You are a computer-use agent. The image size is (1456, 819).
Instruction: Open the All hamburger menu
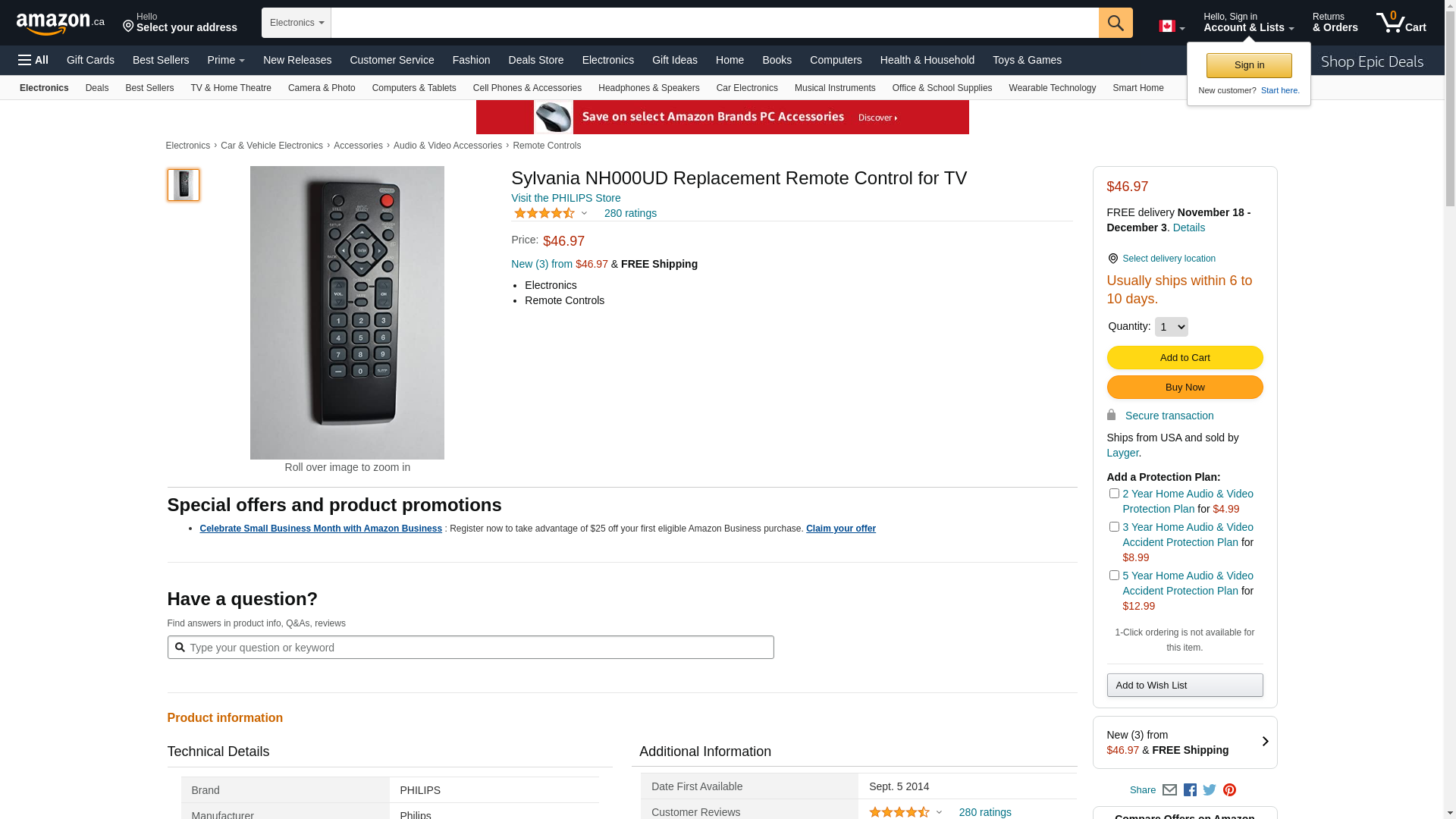point(33,60)
